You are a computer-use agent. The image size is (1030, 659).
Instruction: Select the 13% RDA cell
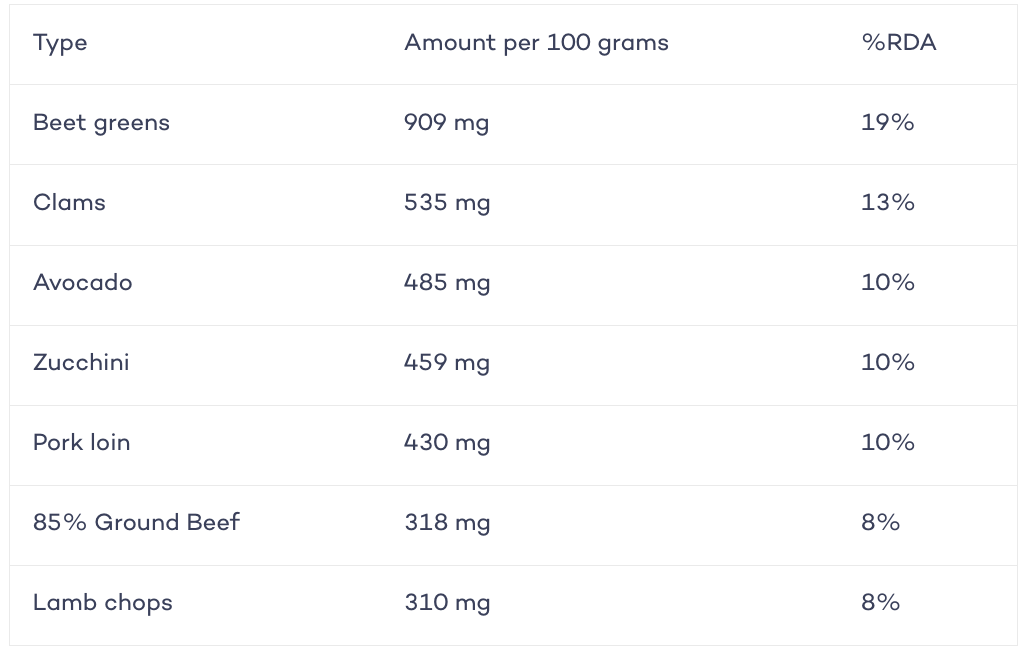click(887, 202)
